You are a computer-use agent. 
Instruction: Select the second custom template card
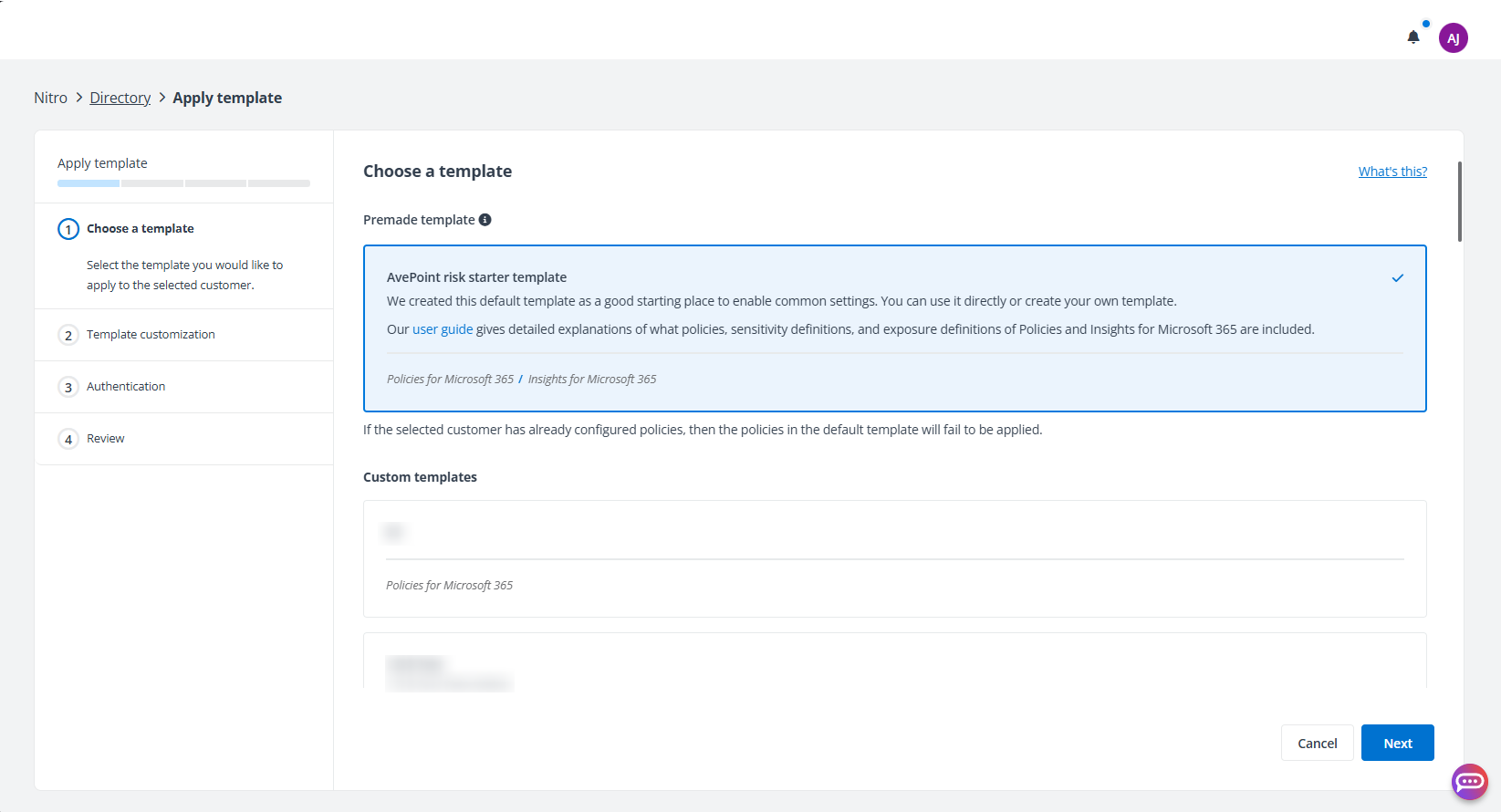point(894,661)
